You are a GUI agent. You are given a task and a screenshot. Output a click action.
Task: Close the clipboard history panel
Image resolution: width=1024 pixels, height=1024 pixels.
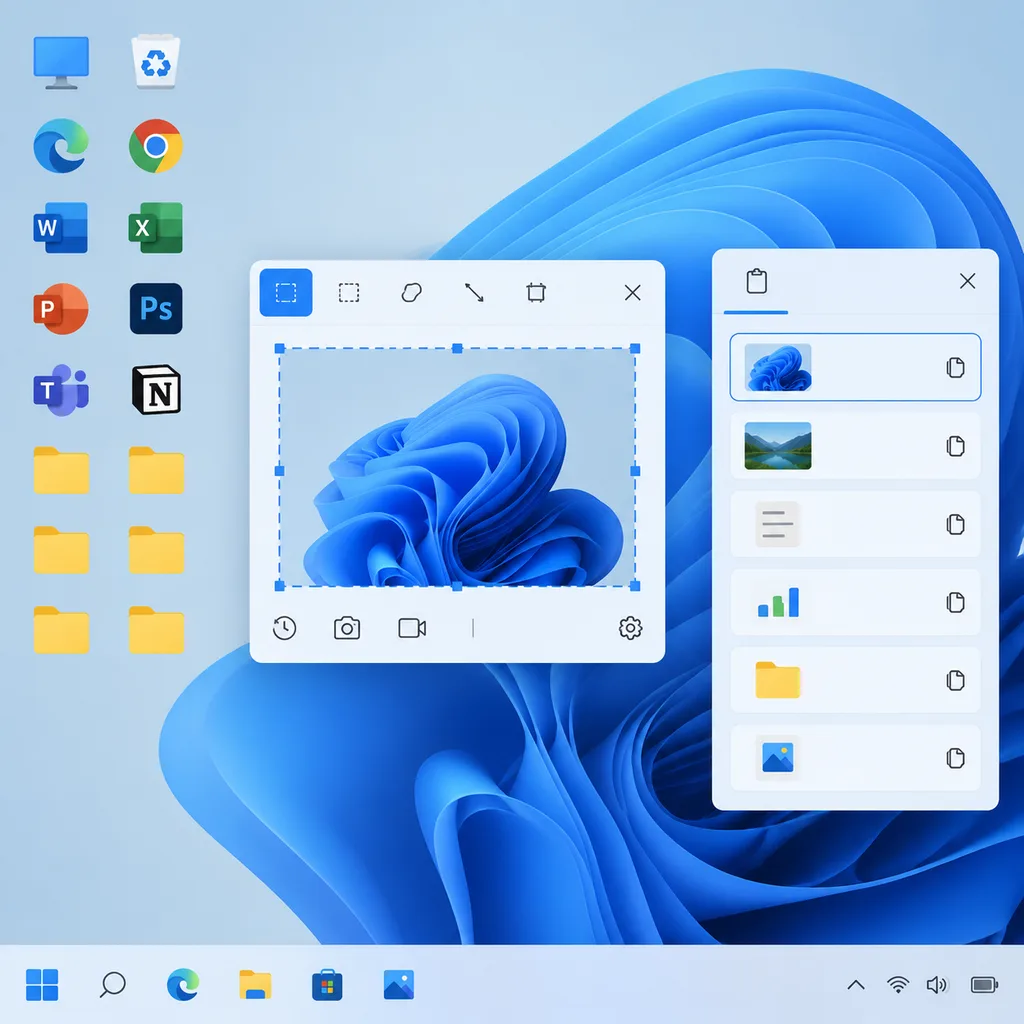[967, 281]
